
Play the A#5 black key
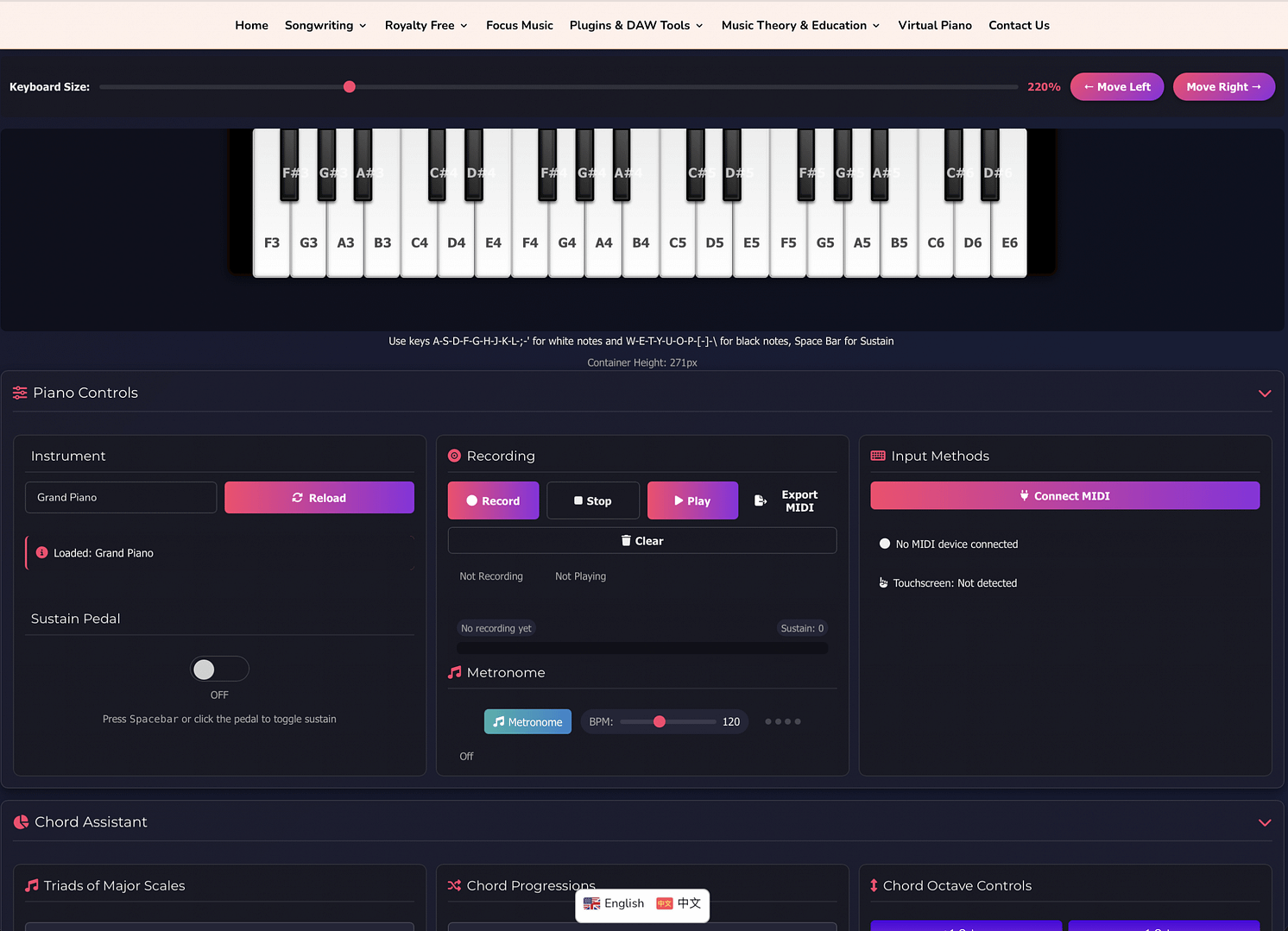[880, 164]
